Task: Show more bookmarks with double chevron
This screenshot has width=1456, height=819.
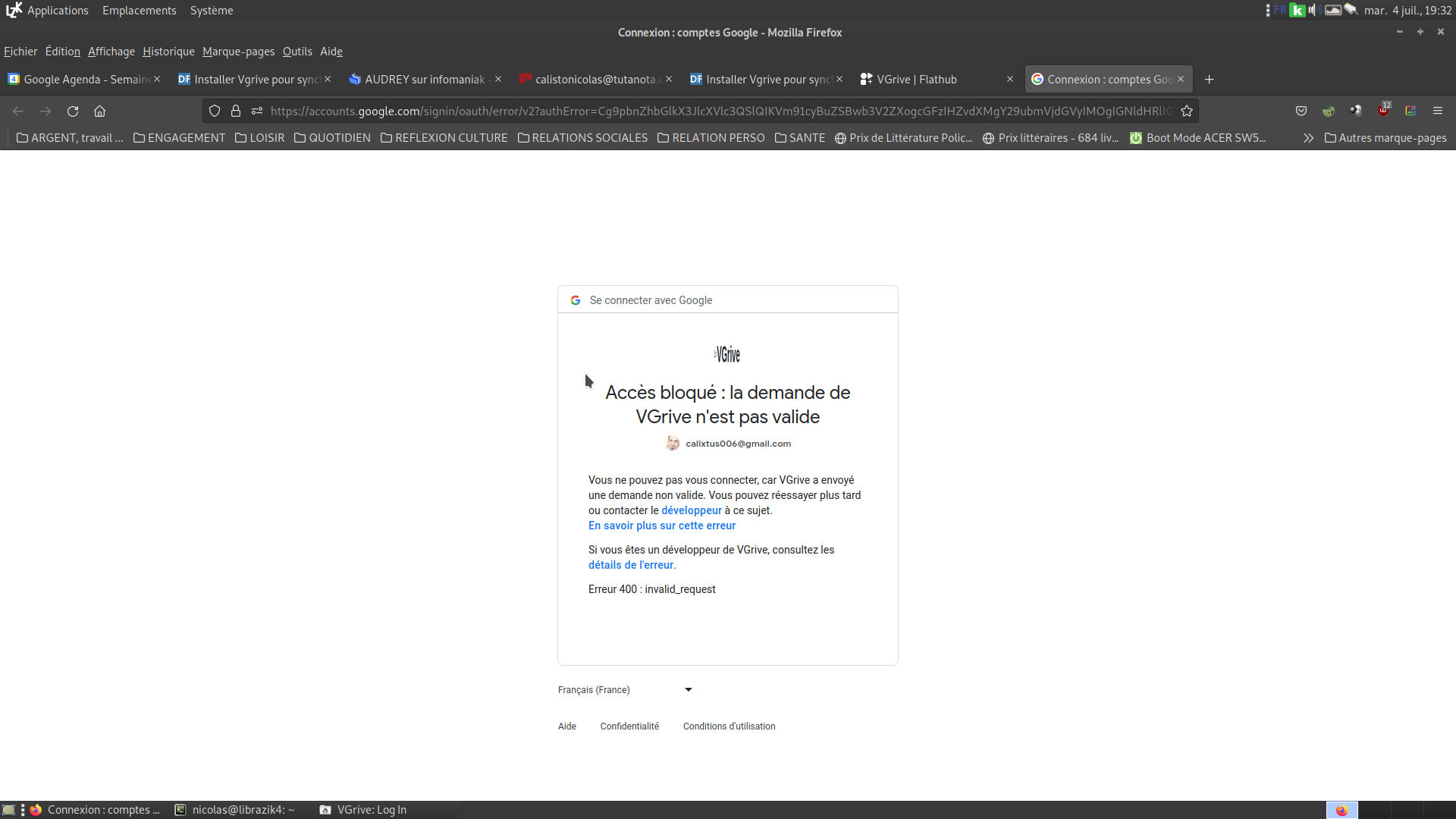Action: pyautogui.click(x=1308, y=138)
